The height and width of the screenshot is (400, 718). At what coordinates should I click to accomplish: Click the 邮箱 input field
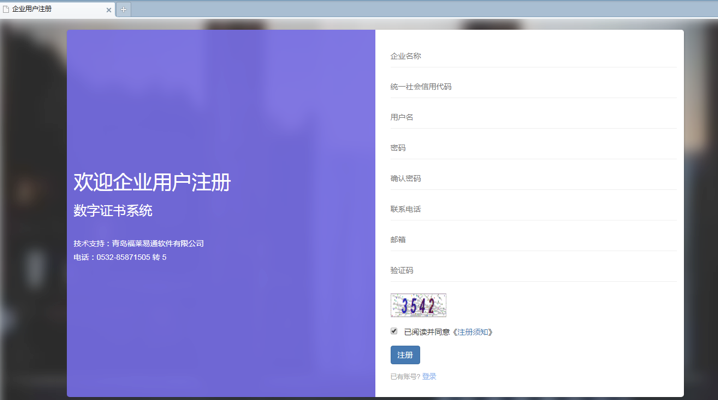532,240
